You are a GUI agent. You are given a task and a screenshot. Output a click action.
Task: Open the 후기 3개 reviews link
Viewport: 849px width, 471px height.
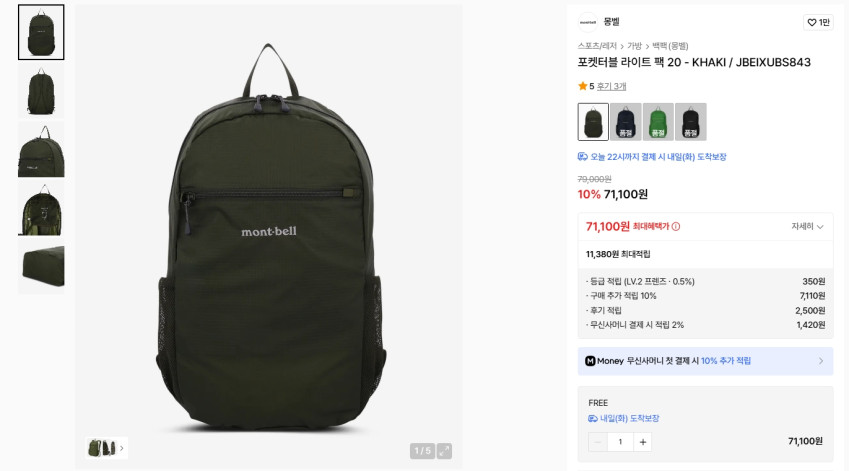[611, 86]
